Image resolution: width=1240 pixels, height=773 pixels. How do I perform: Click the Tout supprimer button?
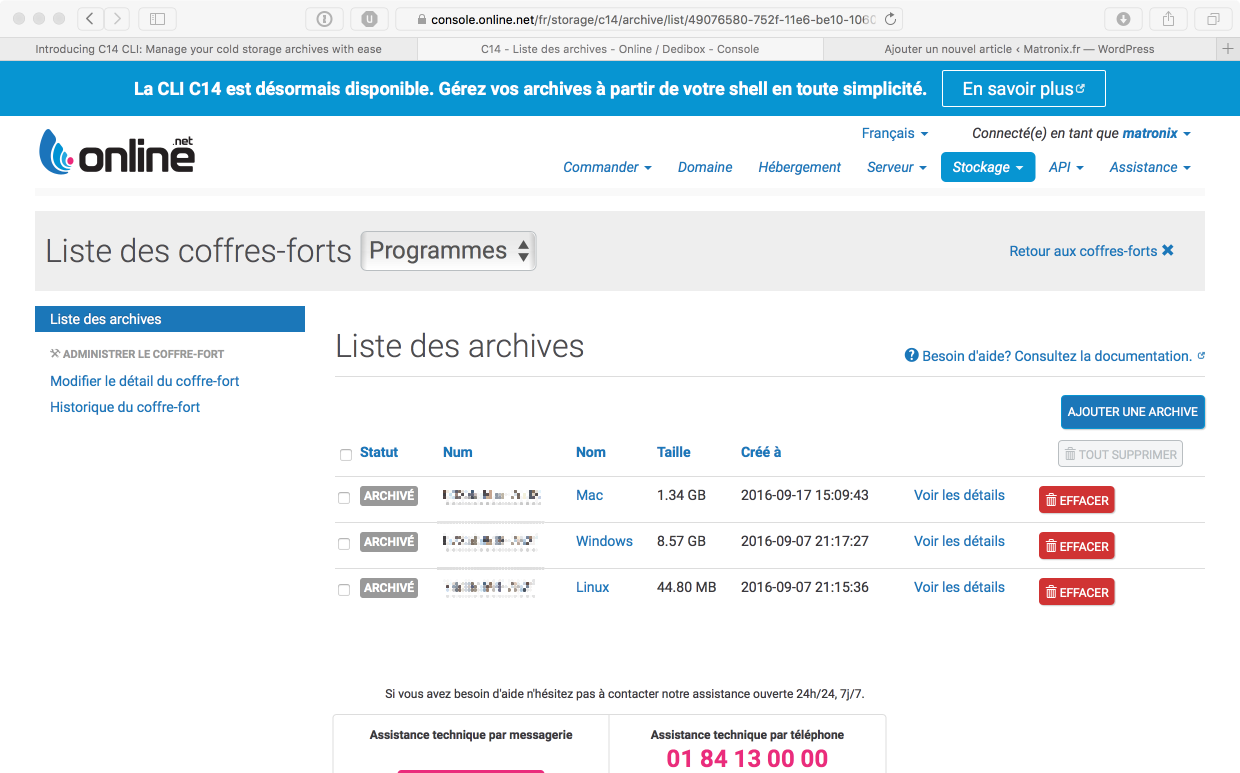[x=1120, y=454]
